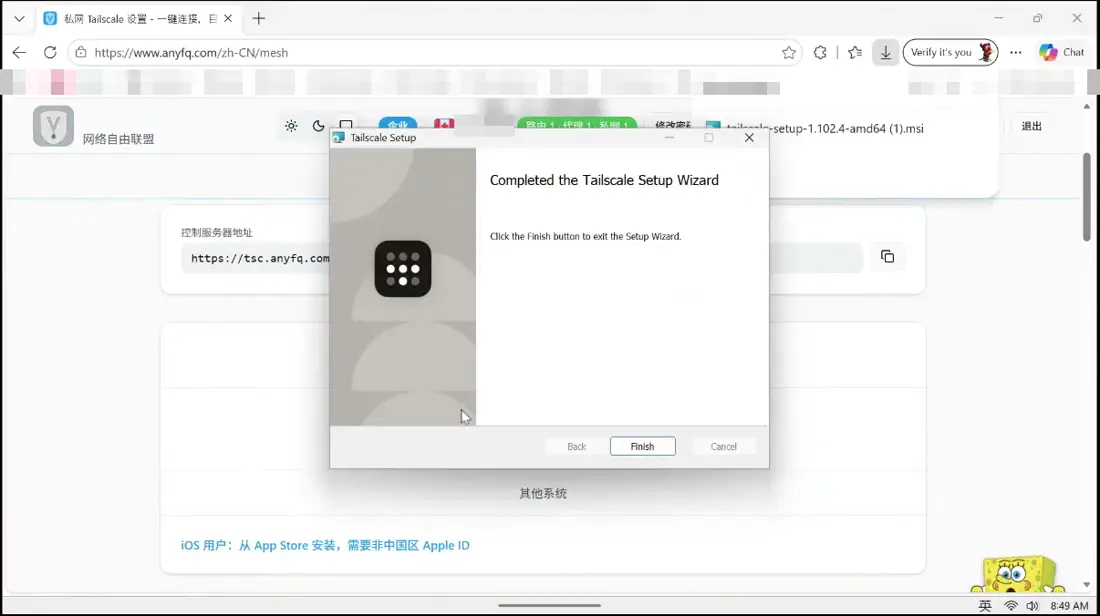
Task: Click the 其他系统 section heading
Action: coord(543,493)
